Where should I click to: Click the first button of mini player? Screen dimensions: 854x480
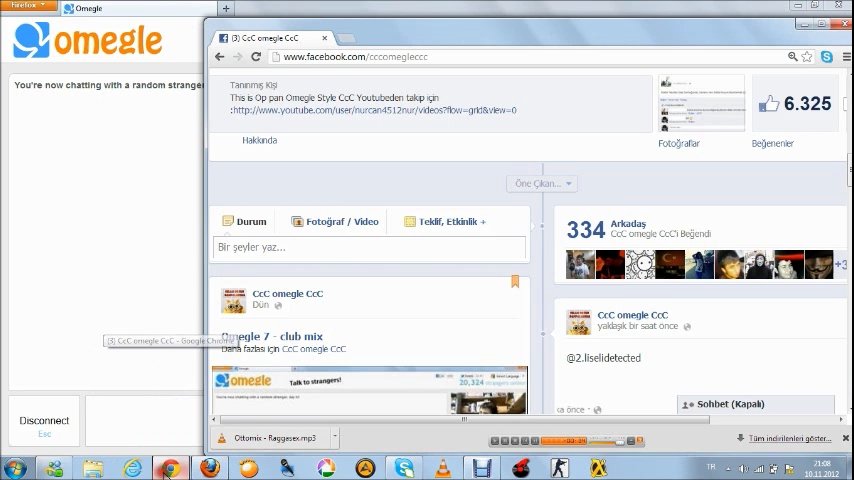495,440
